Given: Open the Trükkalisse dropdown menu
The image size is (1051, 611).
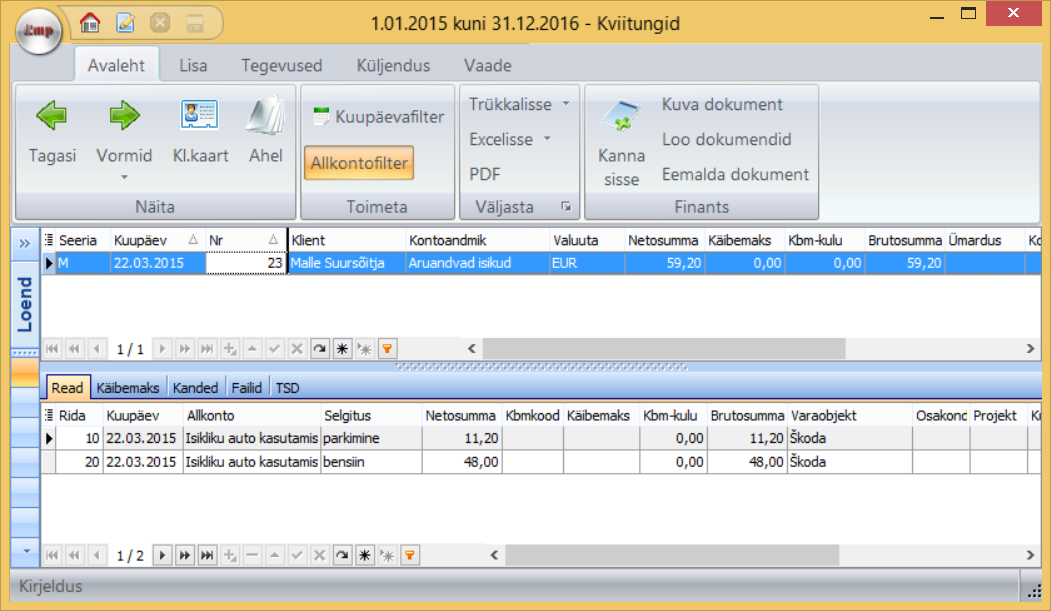Looking at the screenshot, I should [x=519, y=104].
